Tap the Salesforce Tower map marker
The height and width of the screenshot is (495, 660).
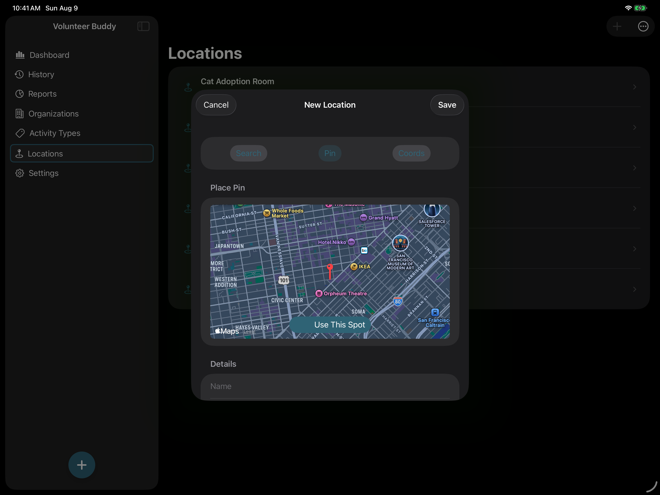click(x=432, y=209)
